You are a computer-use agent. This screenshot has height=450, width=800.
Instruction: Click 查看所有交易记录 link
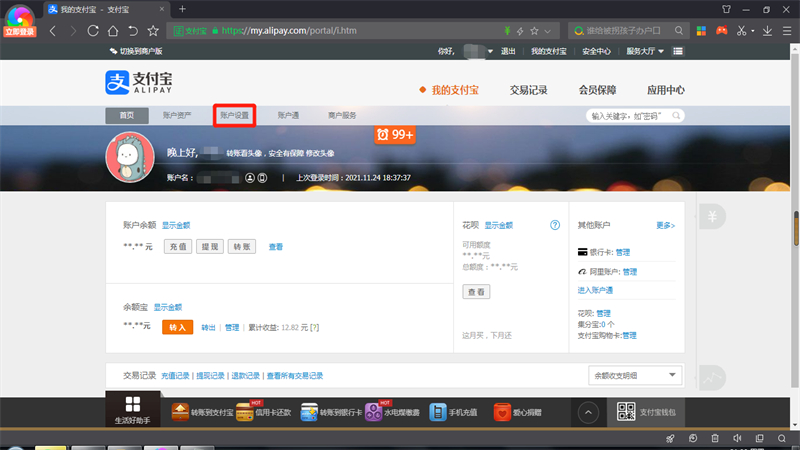pos(295,376)
